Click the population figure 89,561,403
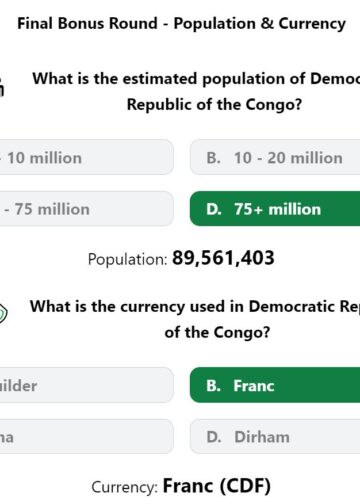The height and width of the screenshot is (504, 360). tap(223, 258)
